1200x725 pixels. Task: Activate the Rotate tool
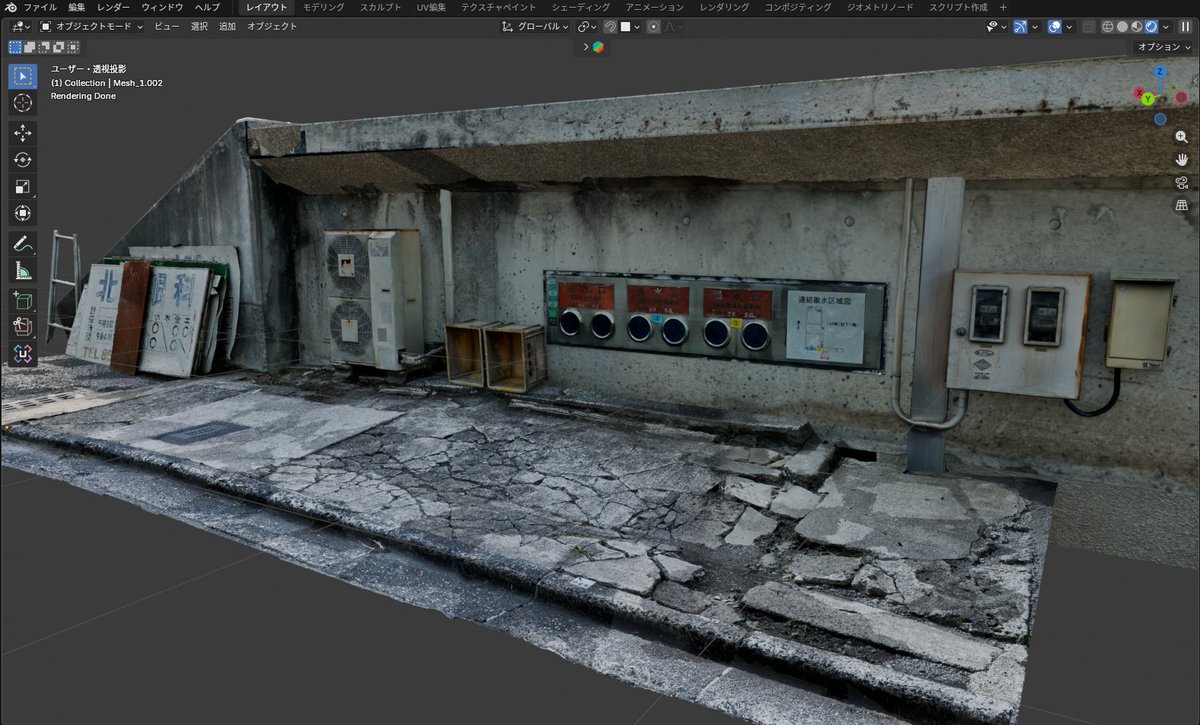pos(23,160)
